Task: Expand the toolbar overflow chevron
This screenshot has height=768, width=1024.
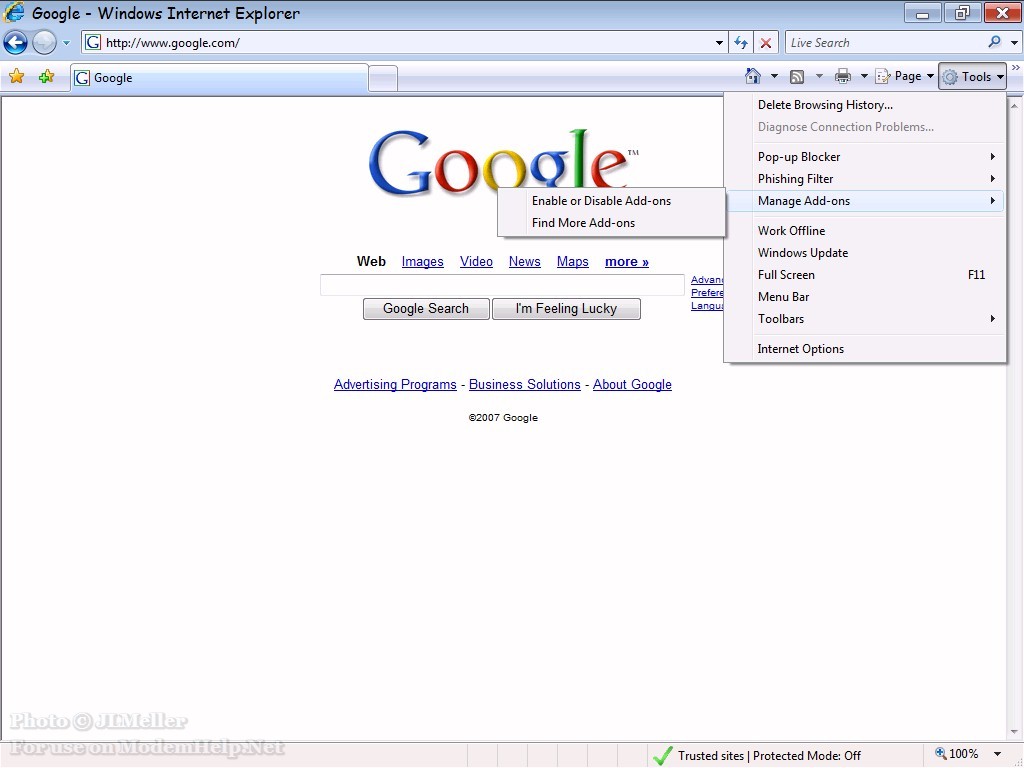Action: pyautogui.click(x=1016, y=68)
